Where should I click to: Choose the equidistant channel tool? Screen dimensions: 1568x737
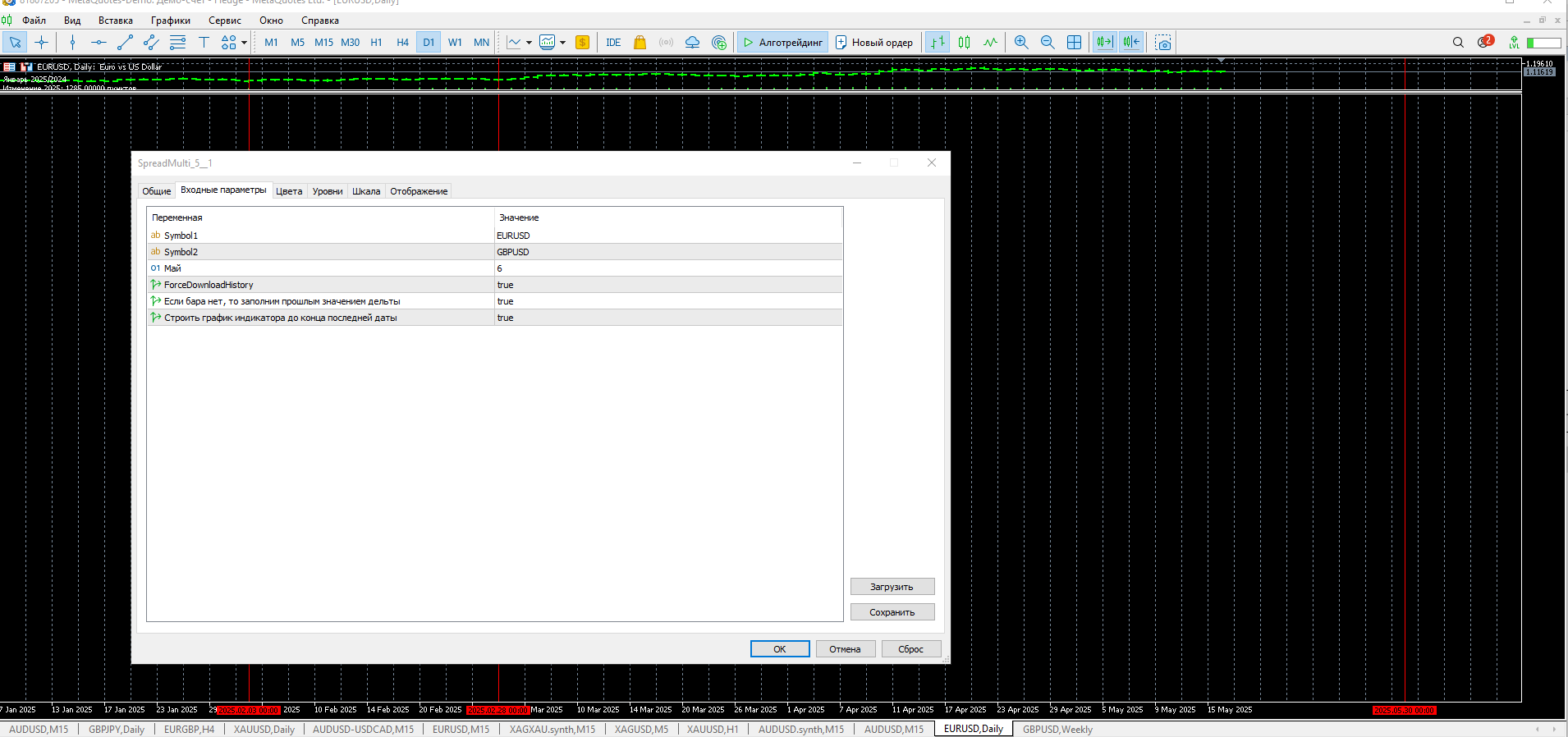[x=151, y=43]
